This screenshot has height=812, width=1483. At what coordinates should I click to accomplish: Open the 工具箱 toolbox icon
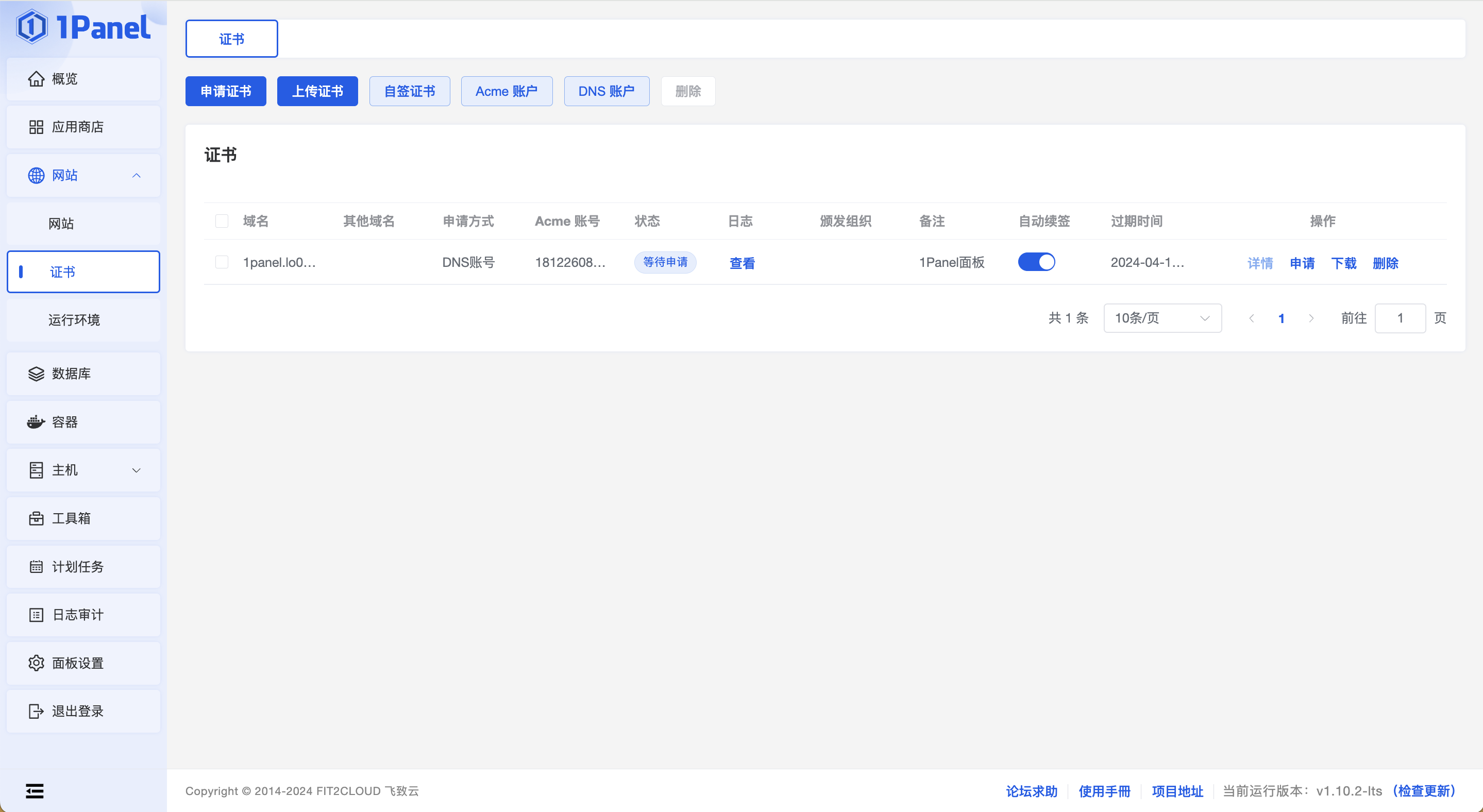click(x=36, y=518)
